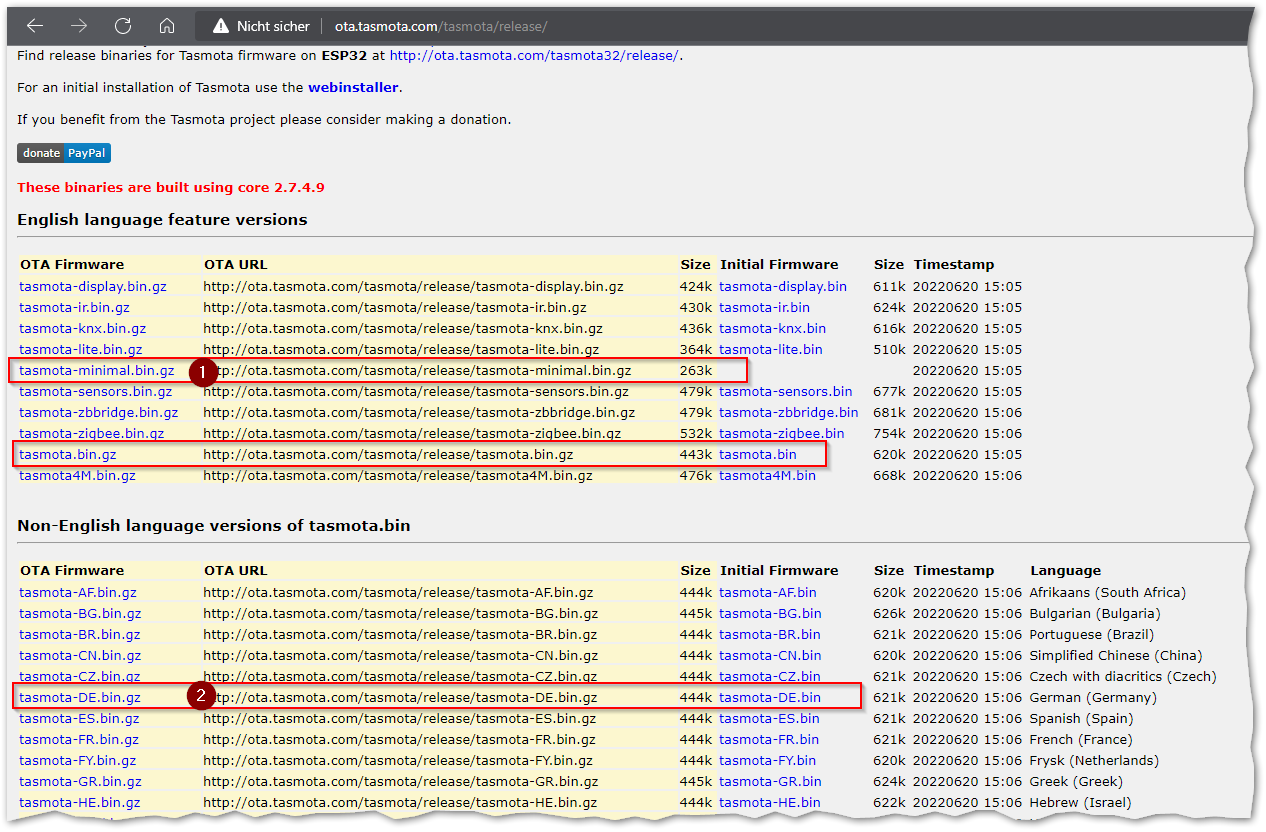Open initial firmware link tasmota-CN.bin
1266x832 pixels.
point(770,656)
